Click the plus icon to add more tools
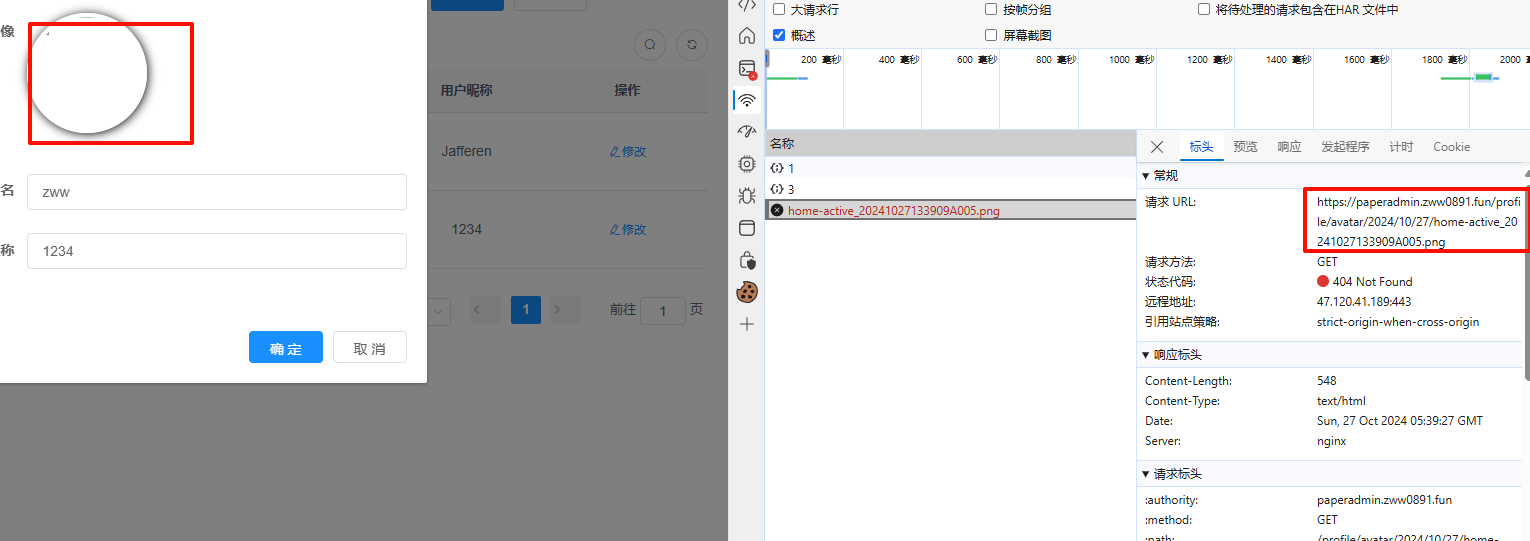1530x541 pixels. tap(746, 324)
